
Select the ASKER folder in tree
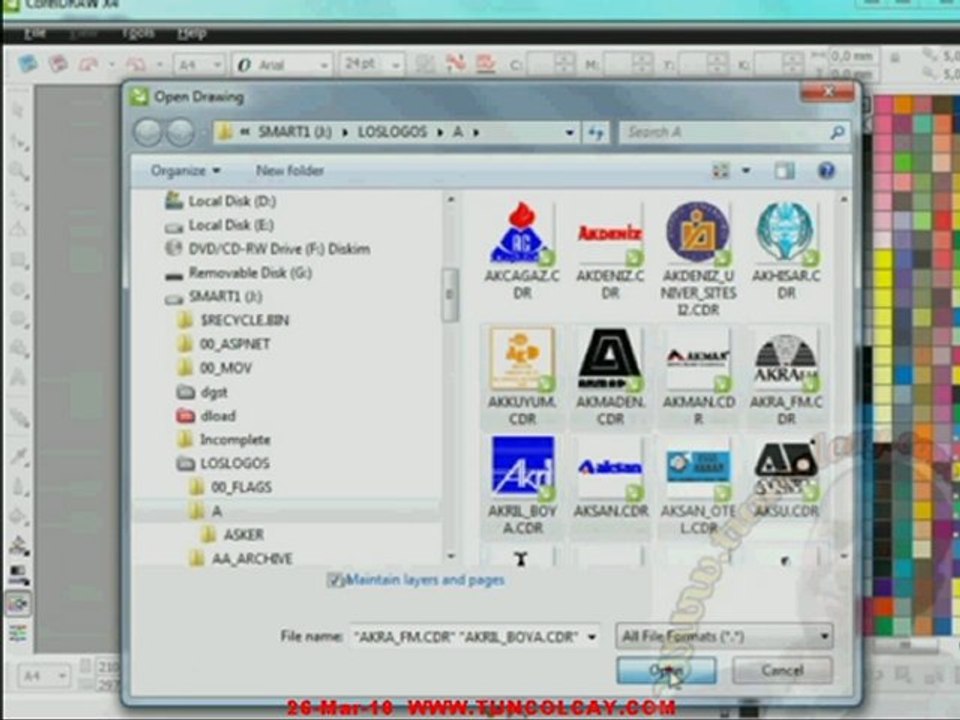pos(233,535)
